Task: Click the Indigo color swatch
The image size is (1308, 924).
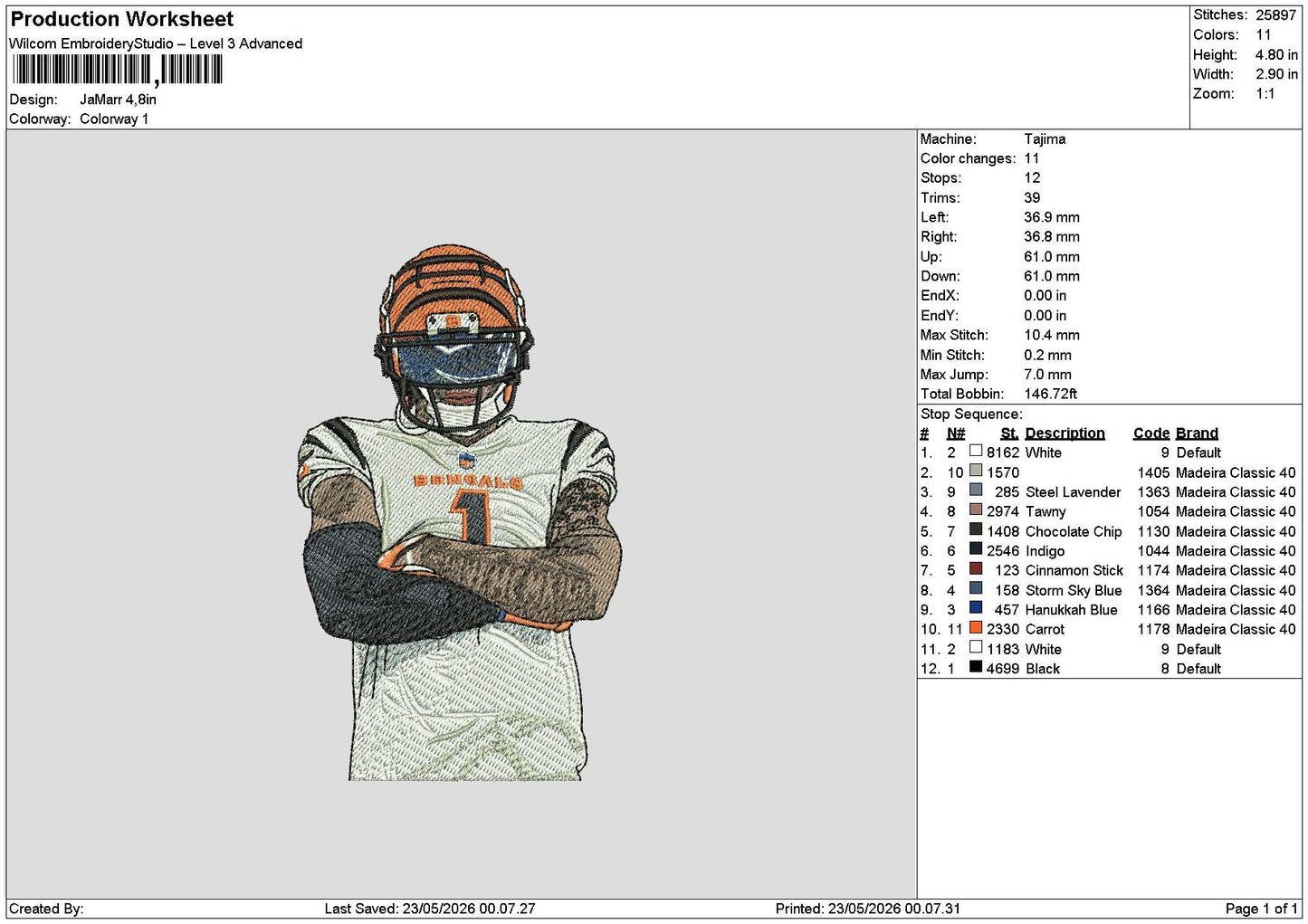Action: click(x=976, y=549)
